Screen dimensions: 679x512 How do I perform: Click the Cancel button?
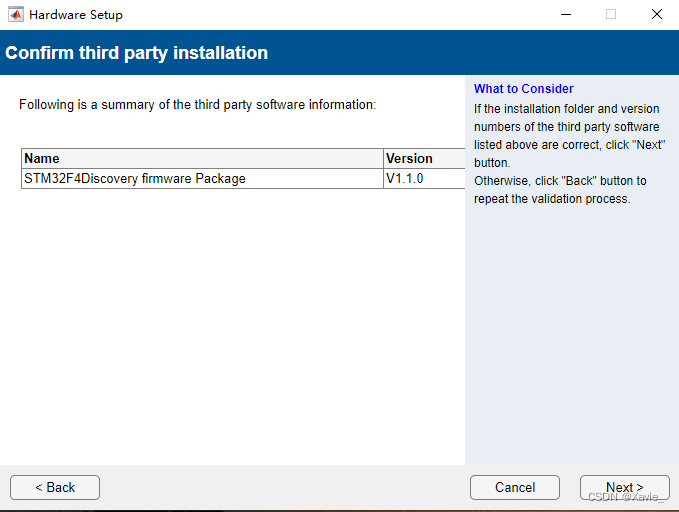coord(515,487)
